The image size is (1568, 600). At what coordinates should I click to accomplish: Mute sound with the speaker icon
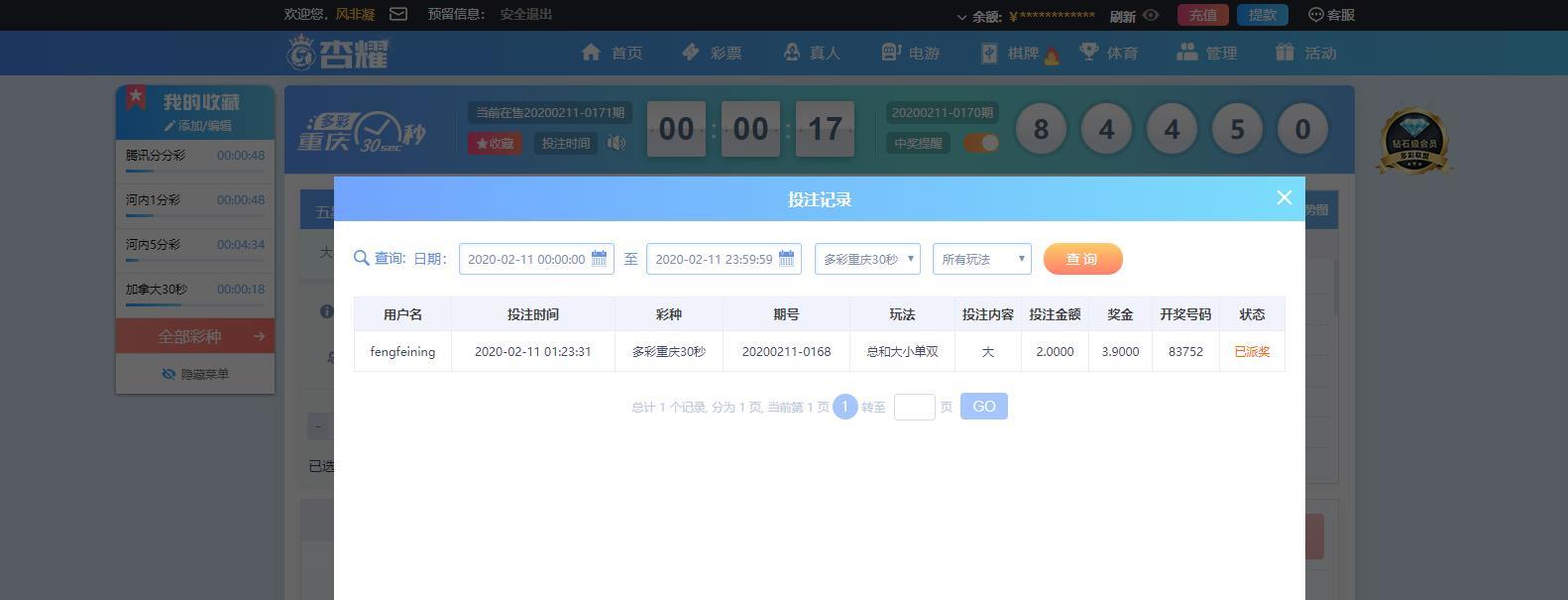coord(616,143)
